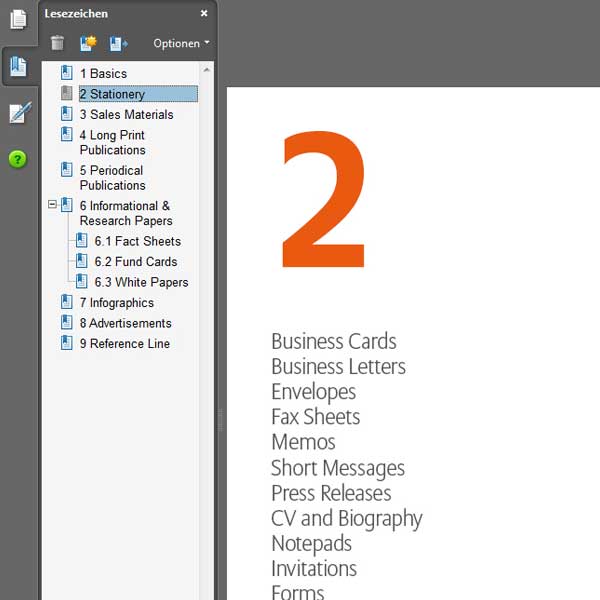Select the 2 Stationery bookmark
The height and width of the screenshot is (600, 600).
(112, 94)
